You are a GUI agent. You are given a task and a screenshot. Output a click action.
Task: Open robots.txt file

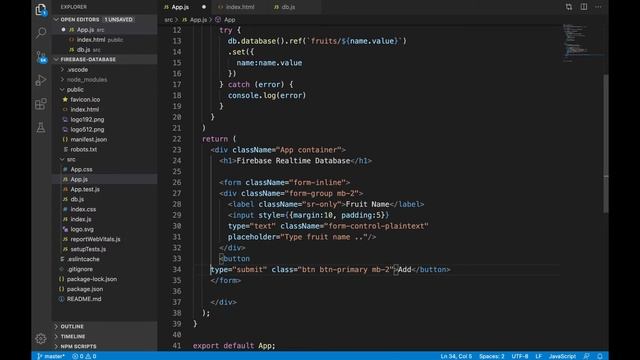click(x=104, y=149)
